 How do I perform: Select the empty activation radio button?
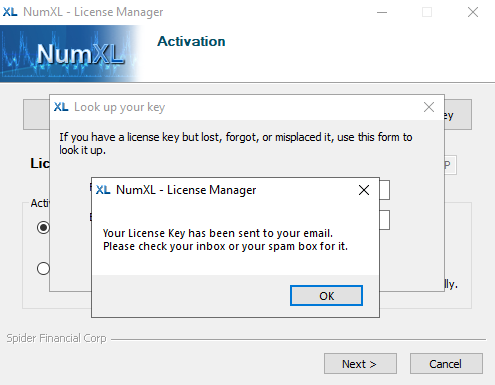(x=43, y=268)
